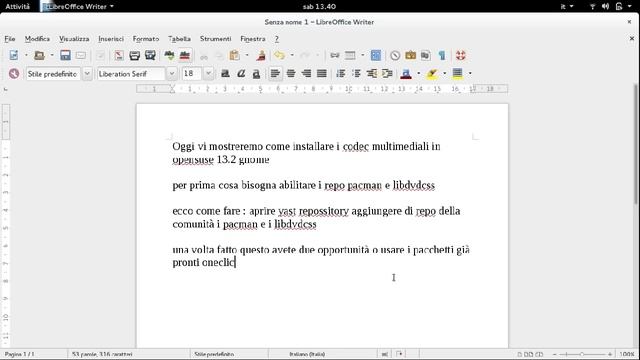Click the Paste clipboard icon
Screen dimensions: 640x360
[234, 55]
